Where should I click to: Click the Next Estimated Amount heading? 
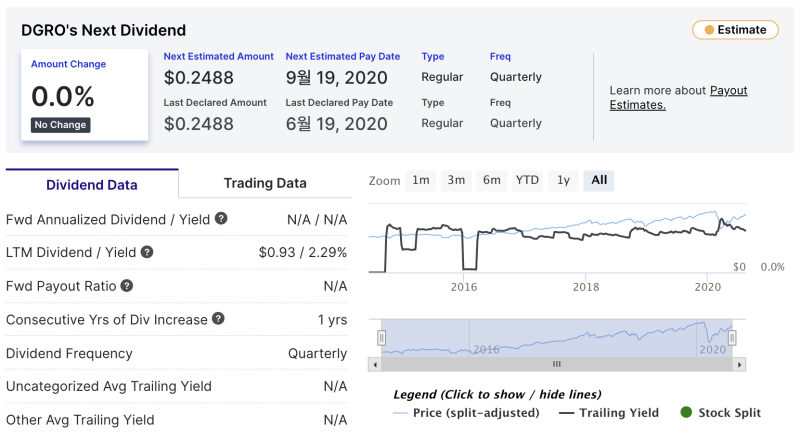218,56
